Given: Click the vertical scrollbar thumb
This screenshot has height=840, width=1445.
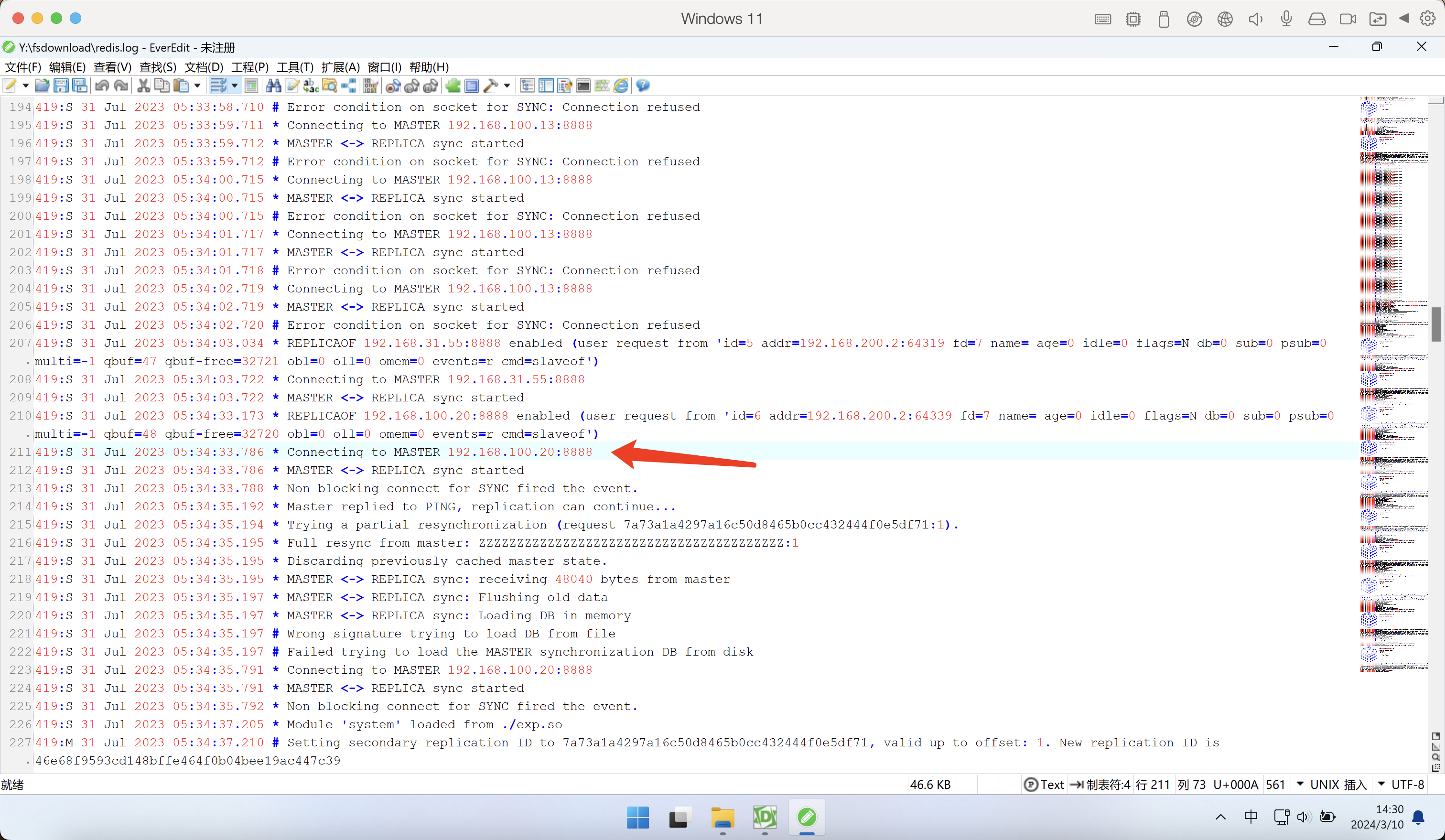Looking at the screenshot, I should pos(1436,324).
